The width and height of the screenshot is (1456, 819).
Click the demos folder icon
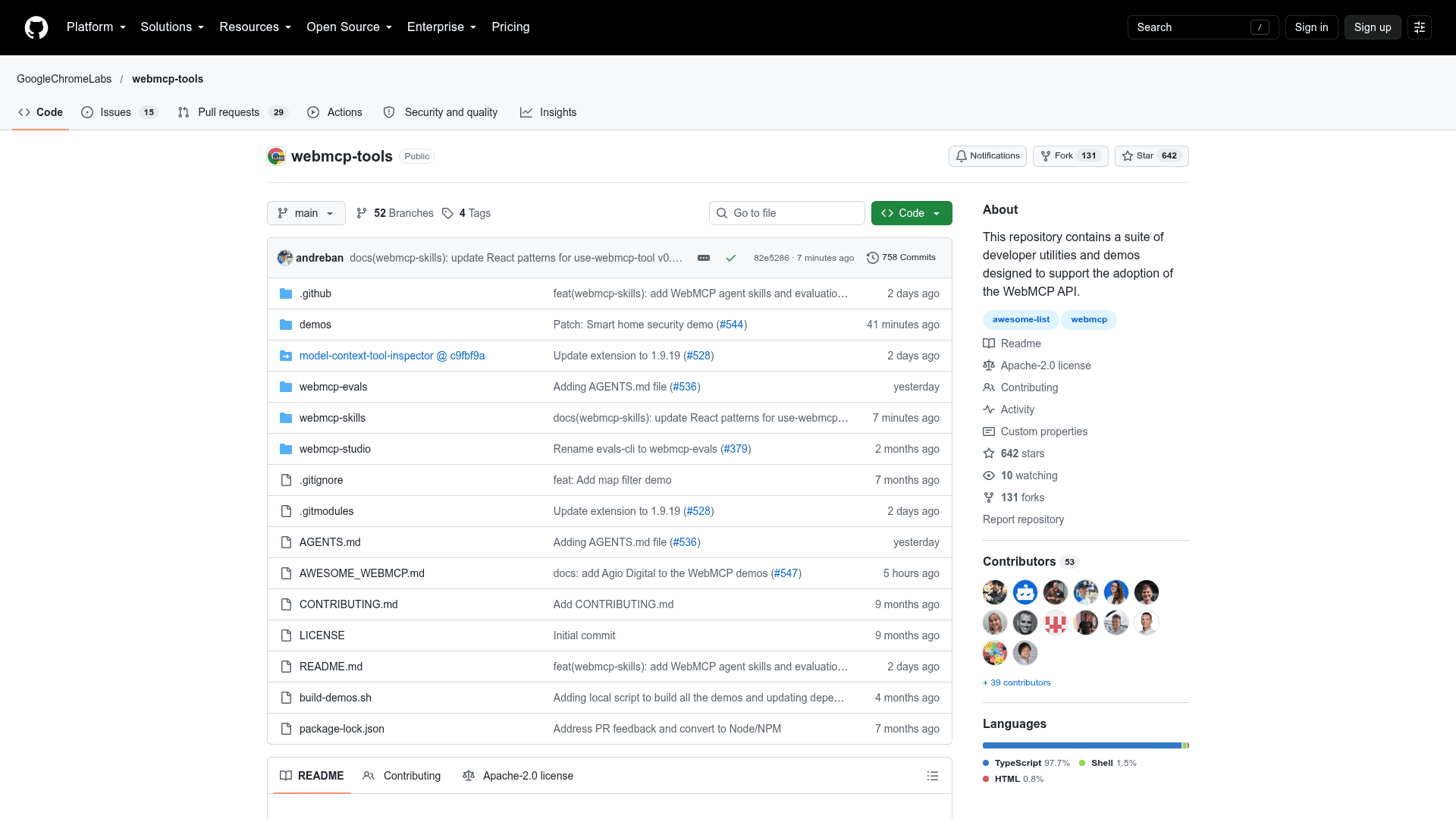(x=286, y=325)
